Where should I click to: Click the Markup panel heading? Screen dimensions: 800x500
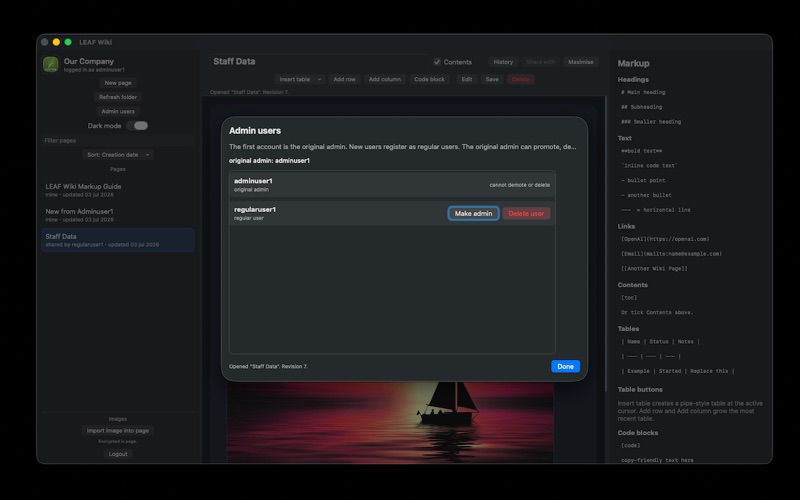pyautogui.click(x=633, y=63)
